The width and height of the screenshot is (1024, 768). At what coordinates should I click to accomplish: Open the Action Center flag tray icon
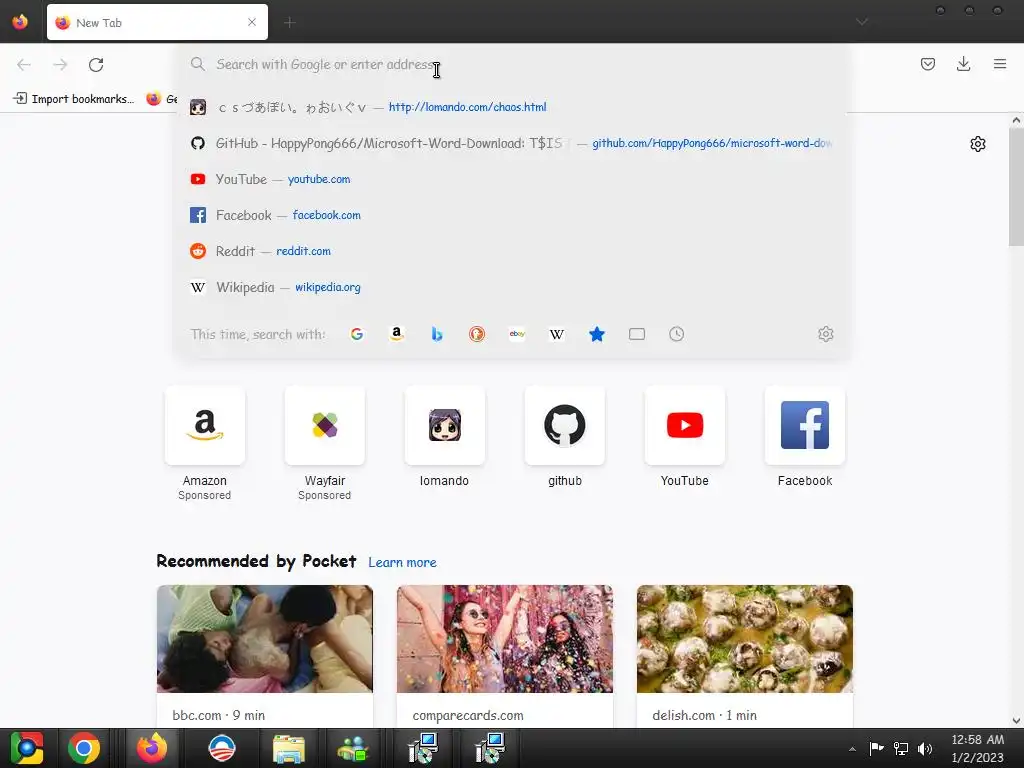(x=876, y=749)
